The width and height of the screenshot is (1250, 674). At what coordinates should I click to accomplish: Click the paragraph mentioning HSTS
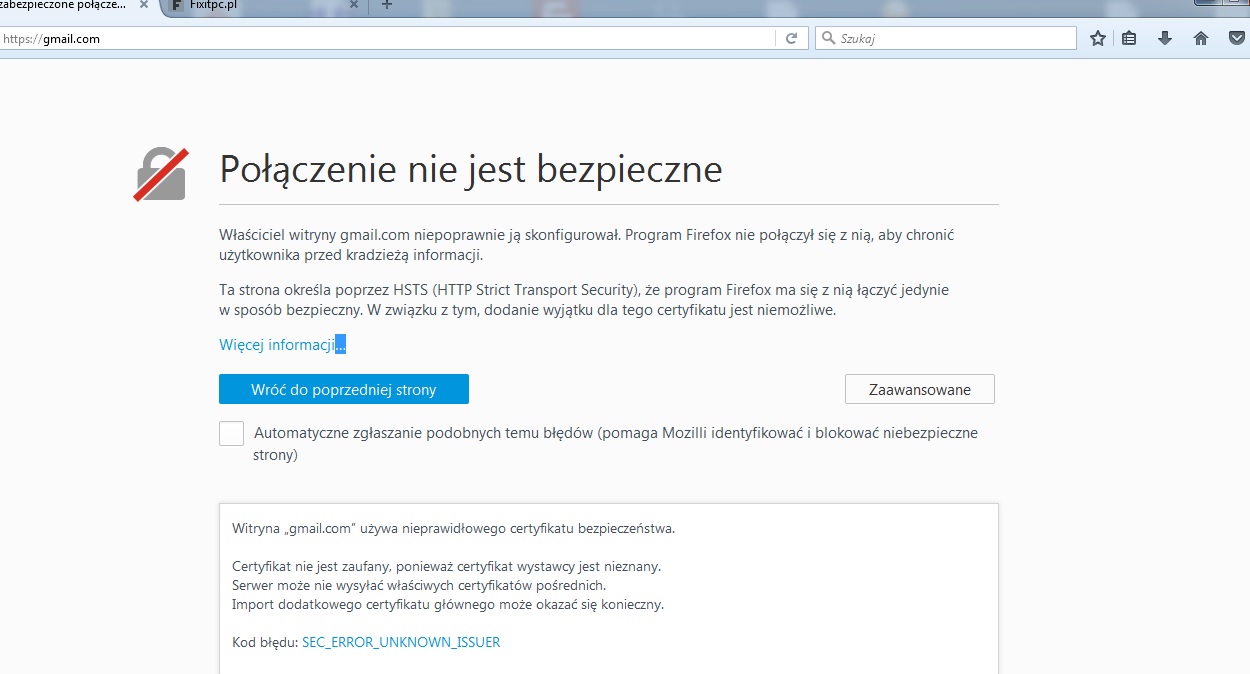click(x=584, y=300)
